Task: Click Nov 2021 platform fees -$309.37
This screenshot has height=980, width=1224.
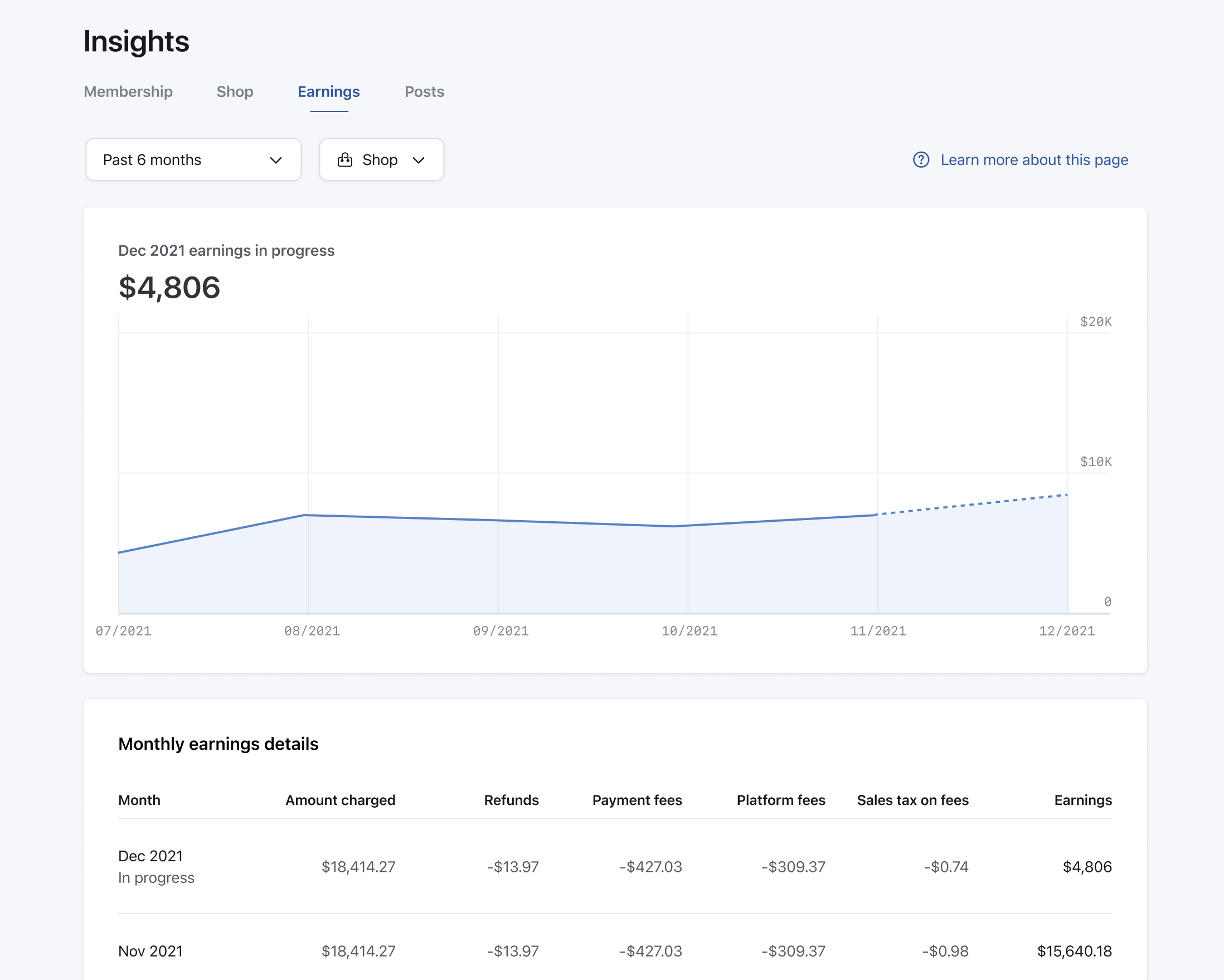Action: 794,951
